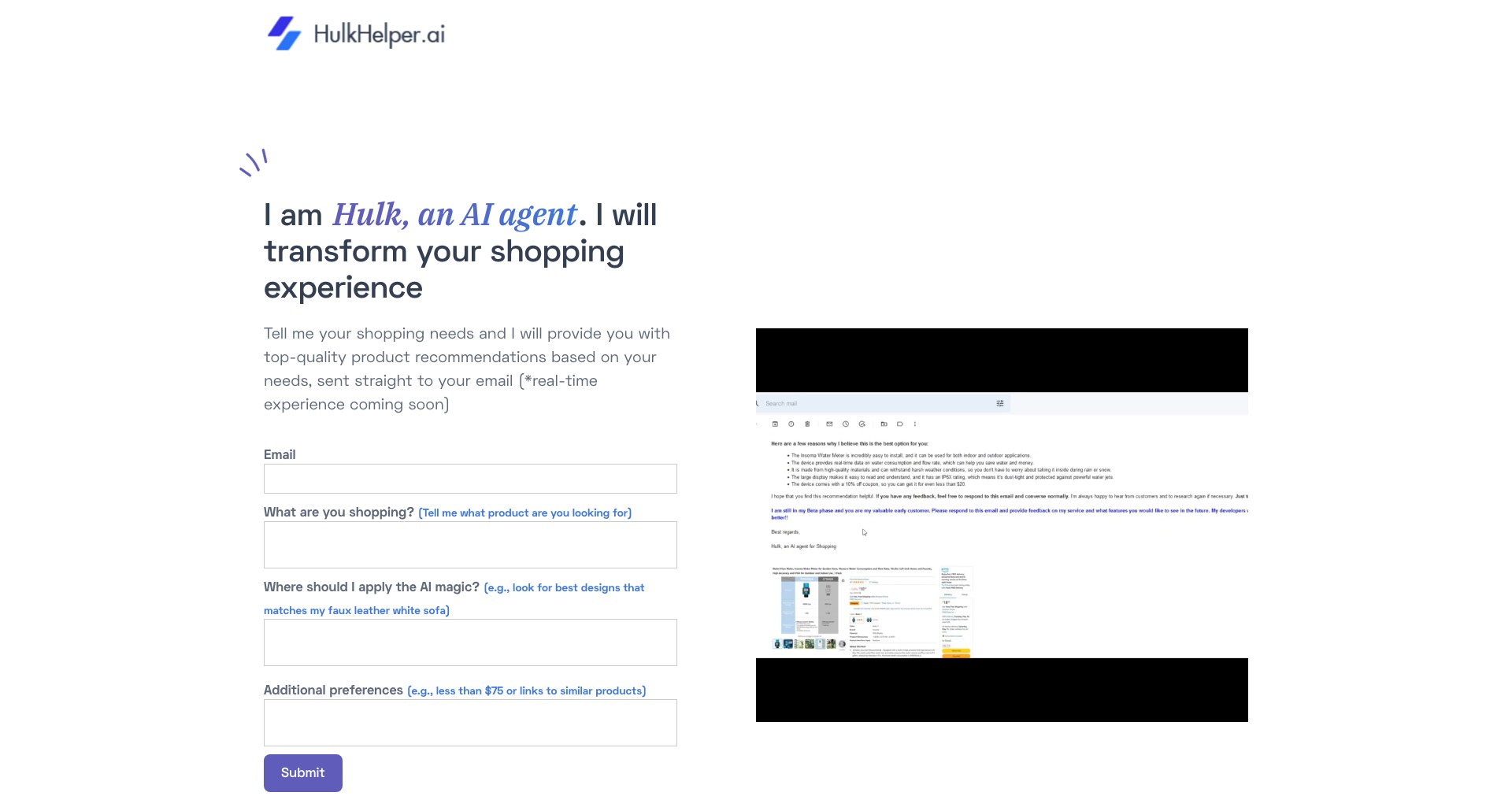
Task: Click the 'Tell me your shopping needs' paragraph
Action: pyautogui.click(x=467, y=368)
